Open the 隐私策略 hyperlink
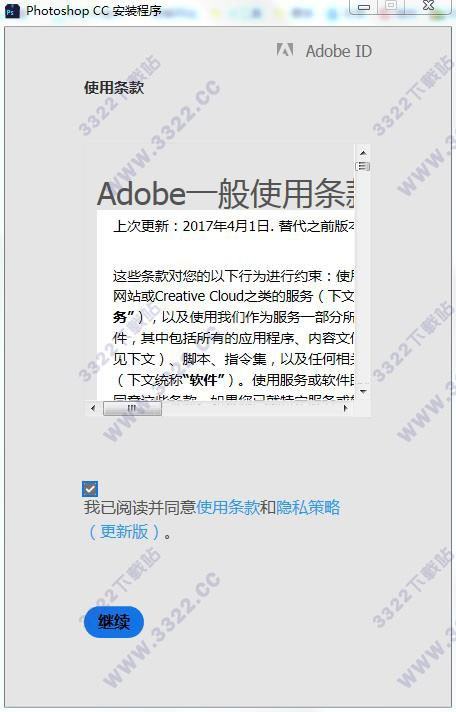This screenshot has height=712, width=456. (x=308, y=507)
